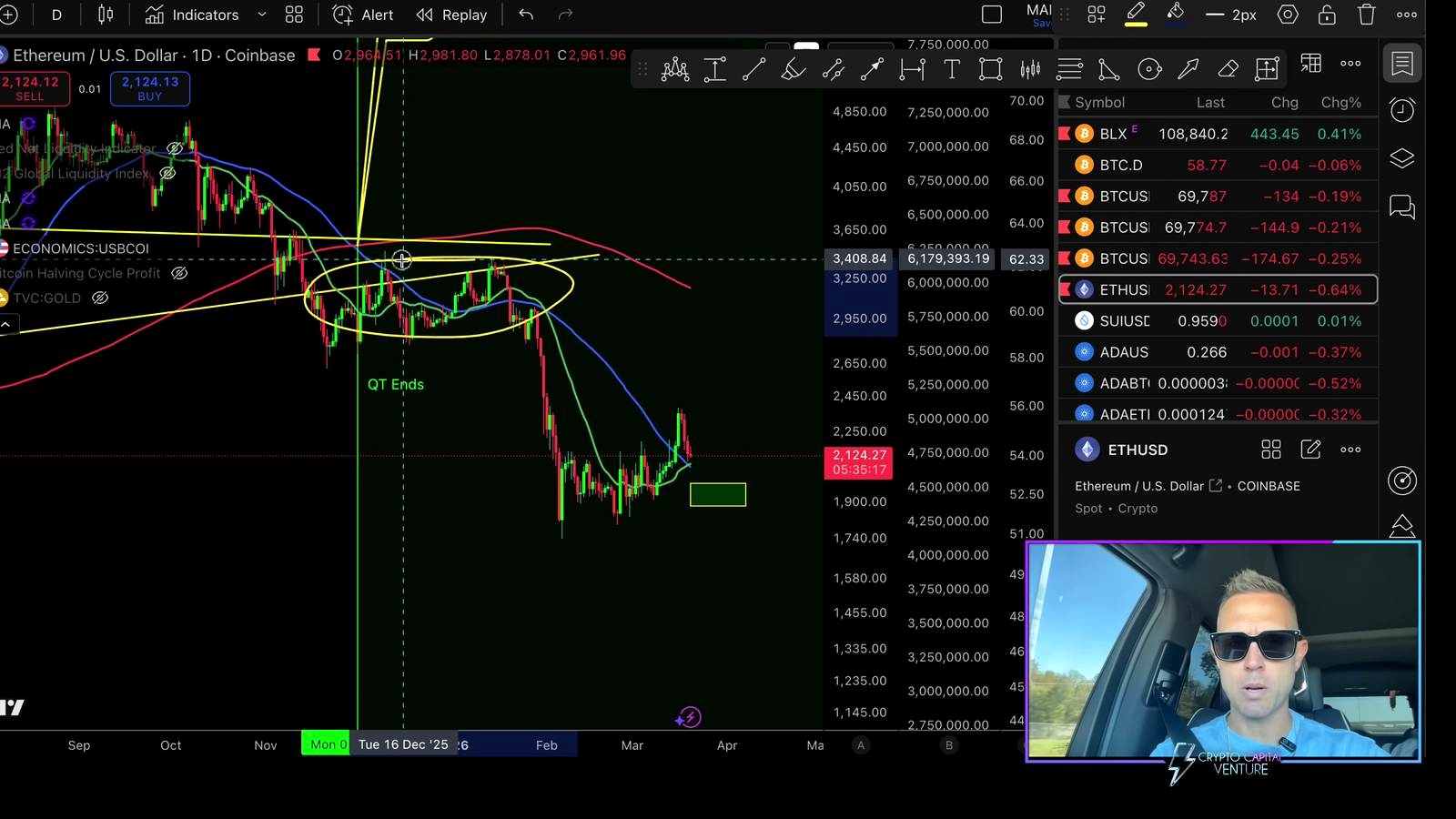Click the 2,124.13 BUY button
The height and width of the screenshot is (819, 1456).
click(150, 88)
